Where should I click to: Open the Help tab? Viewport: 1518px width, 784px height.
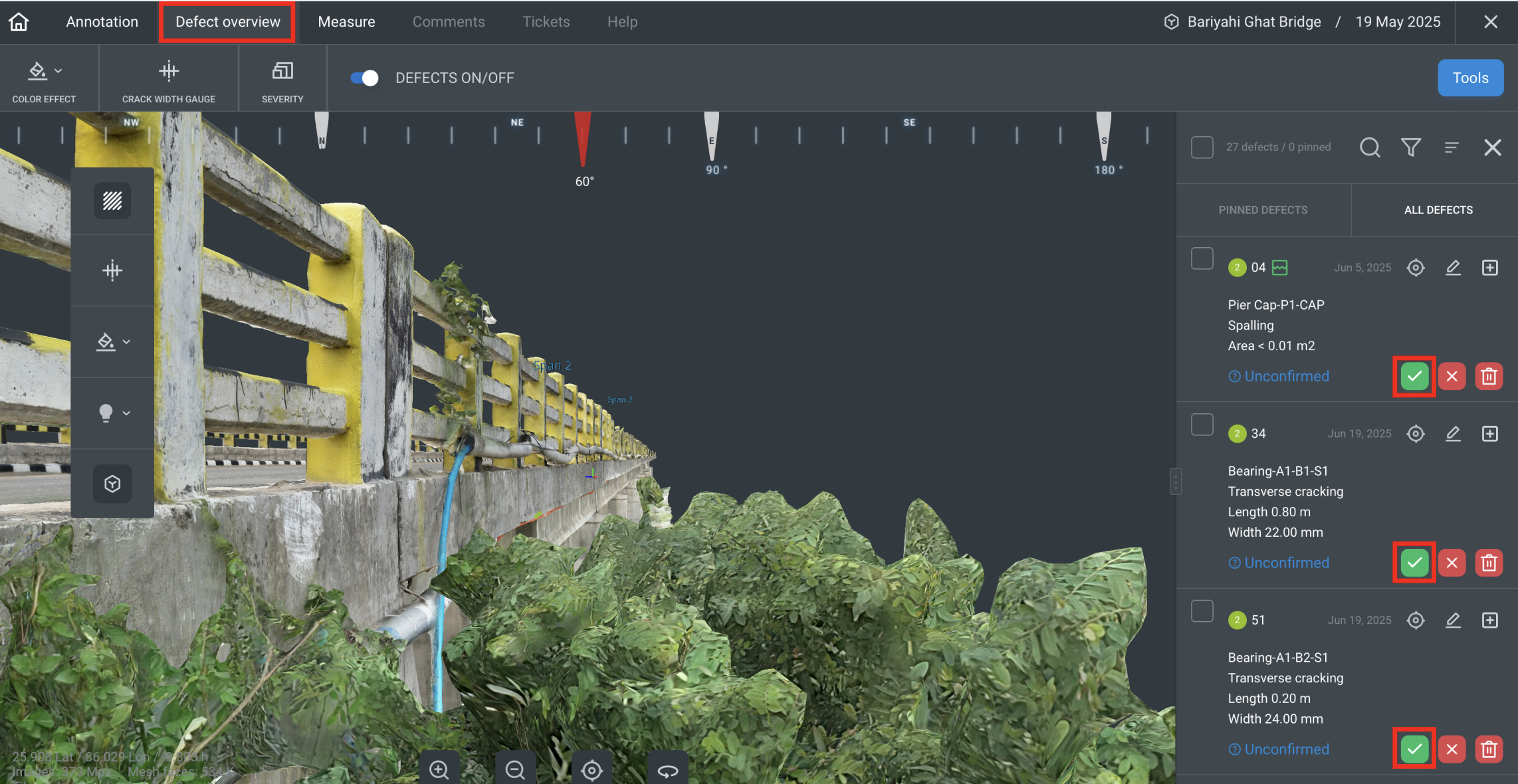622,22
